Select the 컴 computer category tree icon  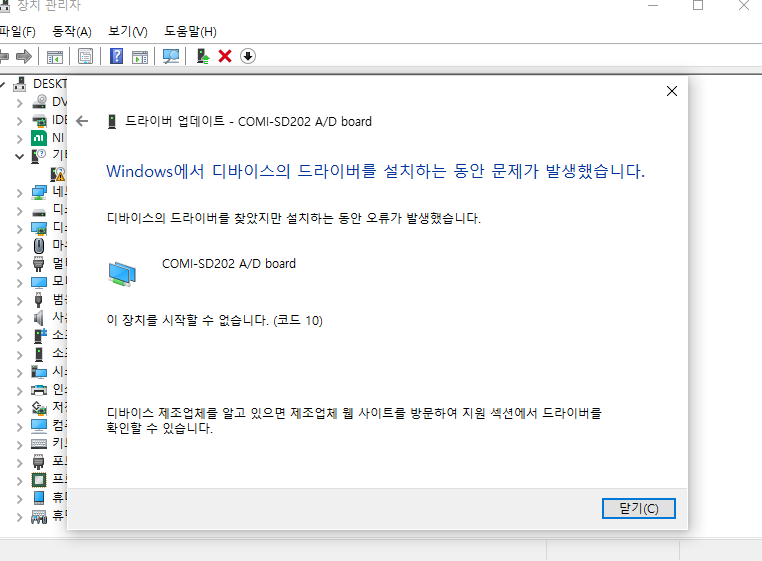[x=39, y=426]
